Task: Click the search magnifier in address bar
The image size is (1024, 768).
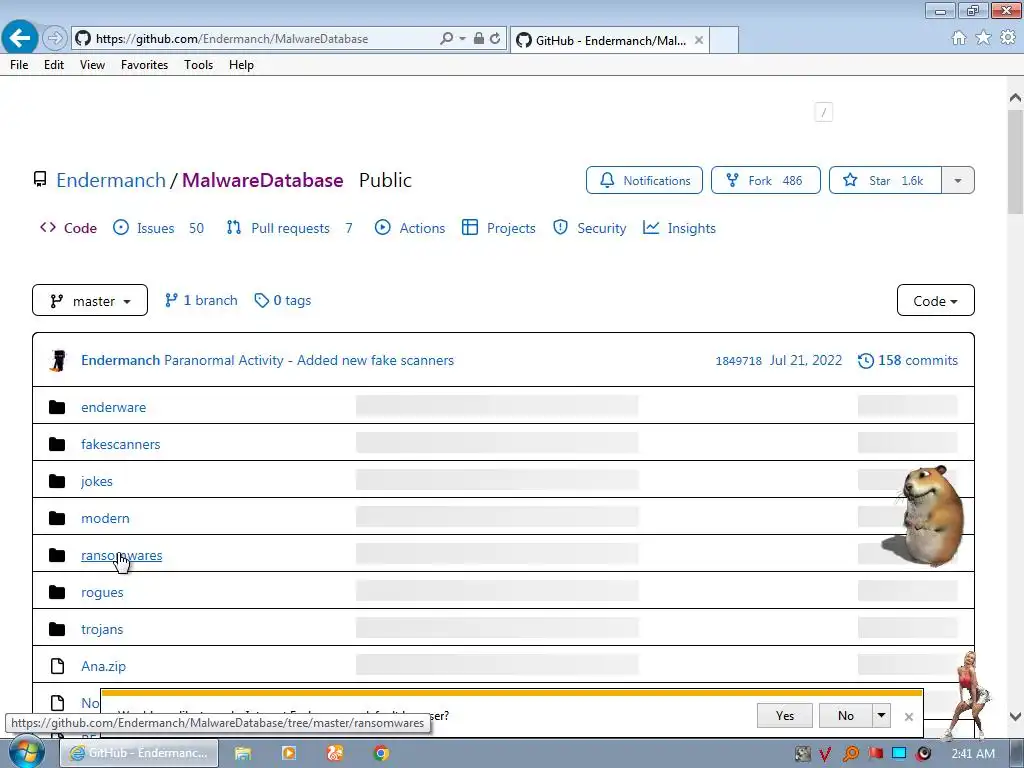Action: (x=447, y=39)
